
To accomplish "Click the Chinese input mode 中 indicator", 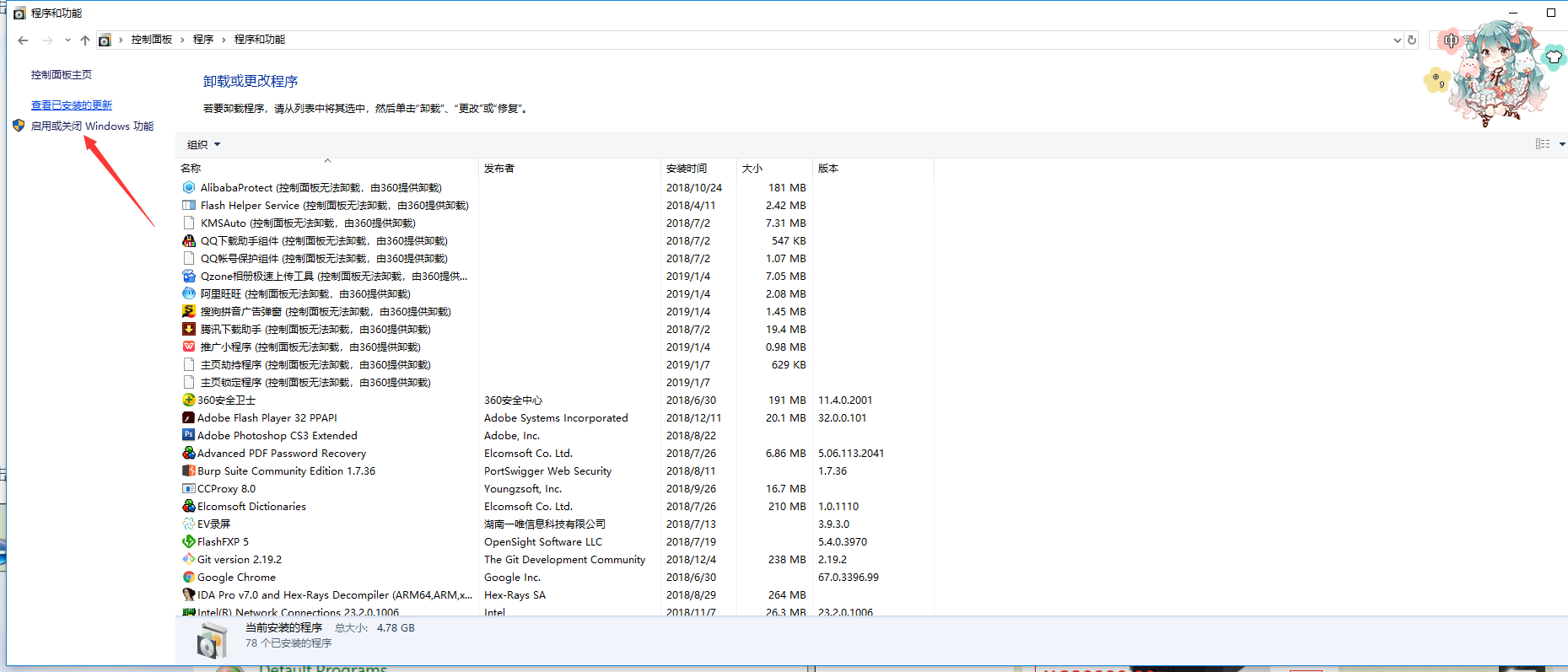I will (1451, 40).
